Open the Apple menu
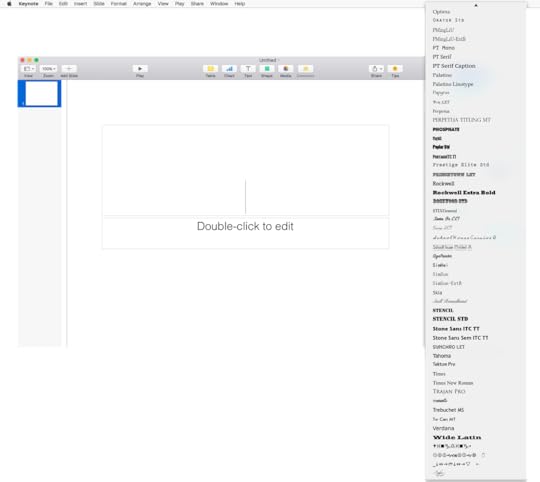Image resolution: width=540 pixels, height=482 pixels. click(x=9, y=4)
